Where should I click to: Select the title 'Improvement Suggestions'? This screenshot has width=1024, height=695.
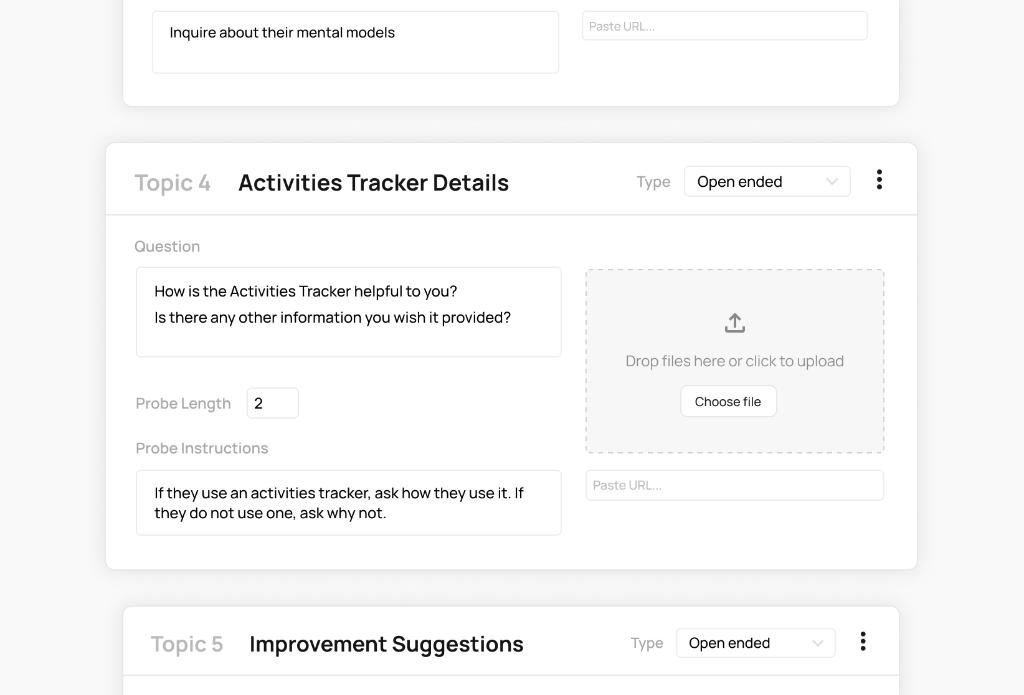[386, 644]
